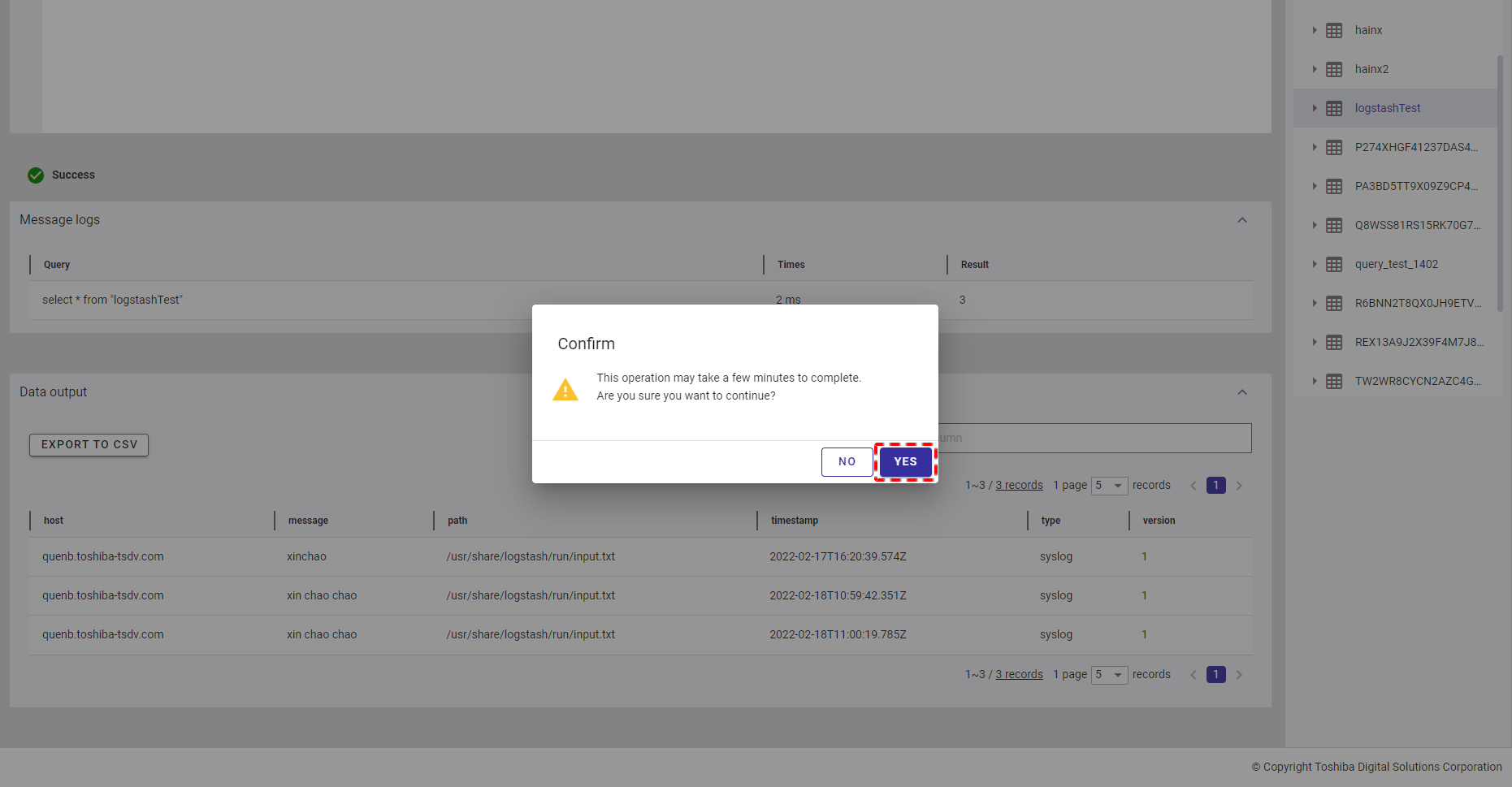Open the top records-per-page dropdown
Screen dimensions: 1512x787
tap(1109, 485)
